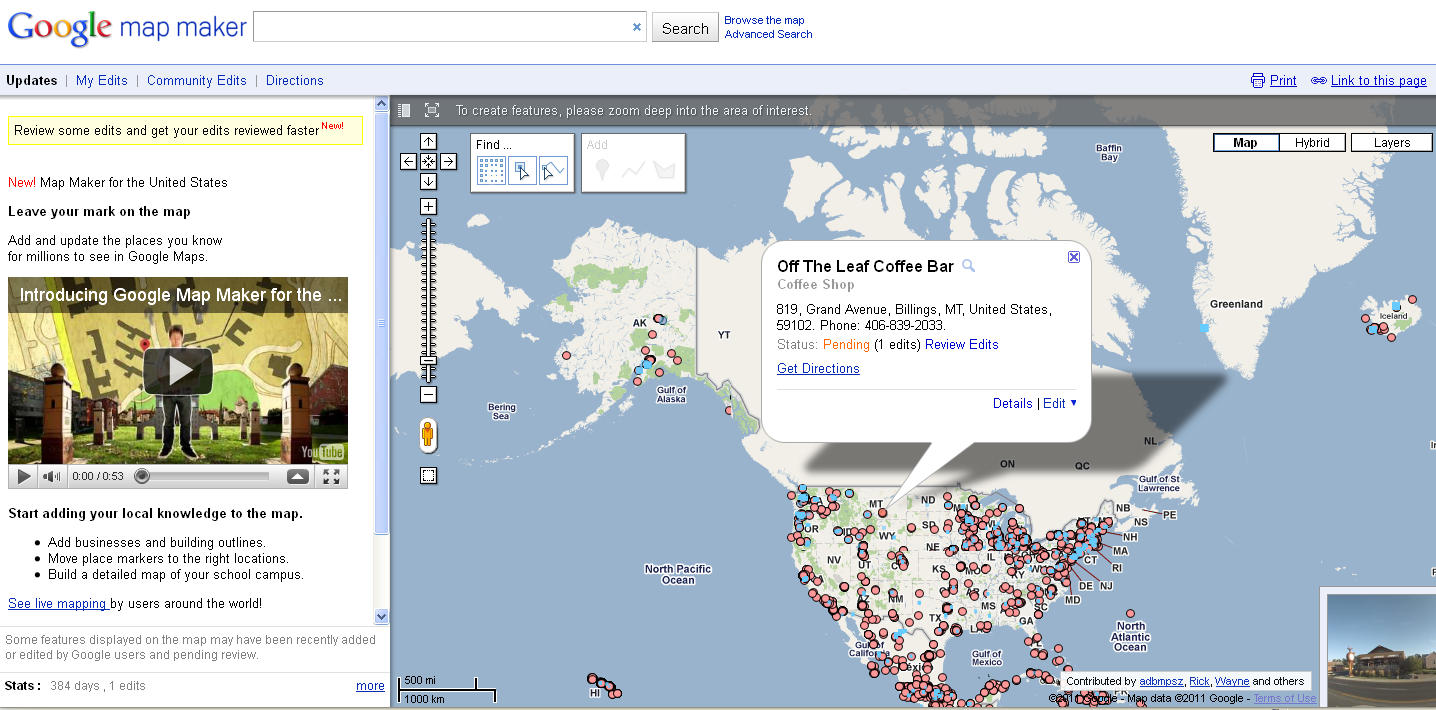This screenshot has height=710, width=1436.
Task: Expand video to fullscreen
Action: click(332, 477)
